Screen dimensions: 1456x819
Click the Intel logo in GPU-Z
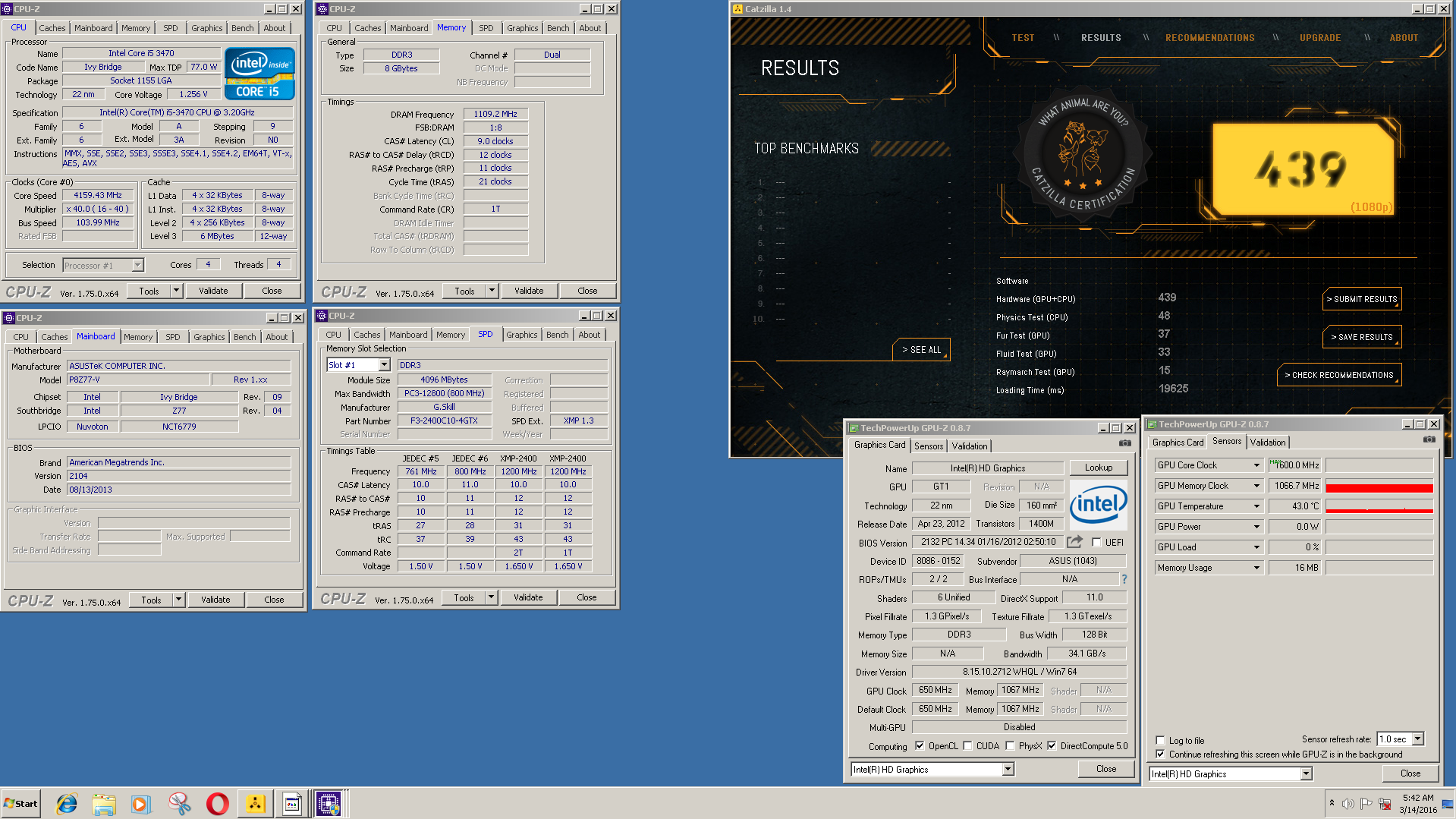(1098, 505)
